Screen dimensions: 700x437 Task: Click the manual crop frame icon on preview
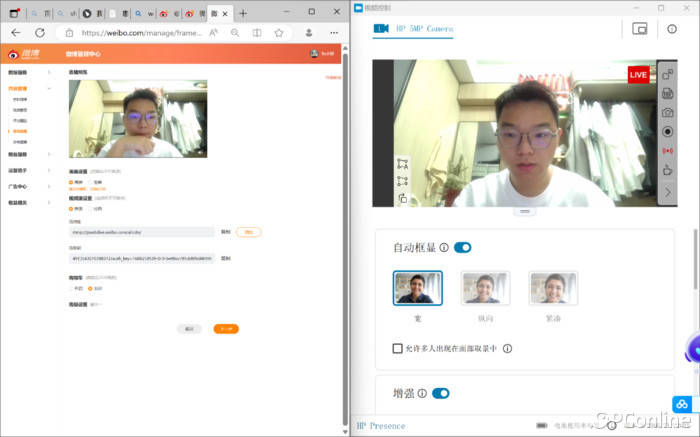pyautogui.click(x=402, y=181)
